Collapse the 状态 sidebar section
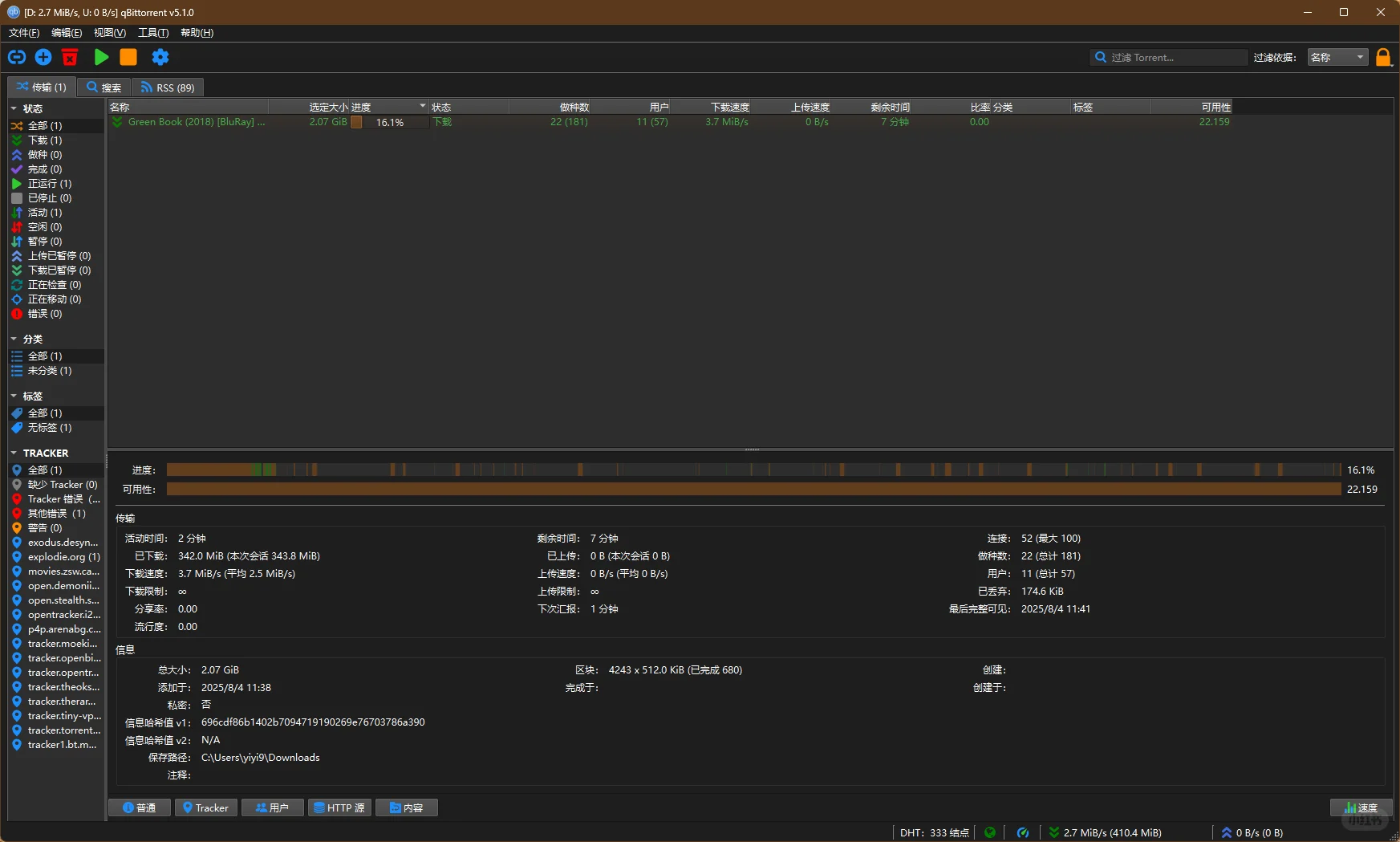 pyautogui.click(x=14, y=108)
